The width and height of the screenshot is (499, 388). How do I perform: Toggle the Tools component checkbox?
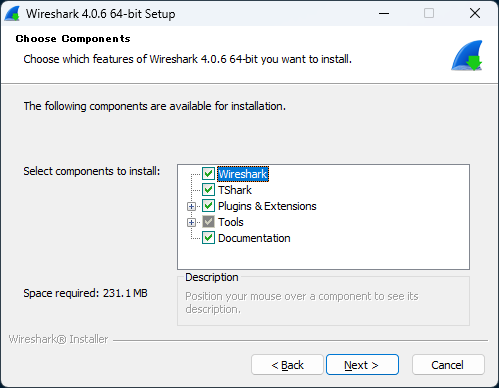coord(208,222)
